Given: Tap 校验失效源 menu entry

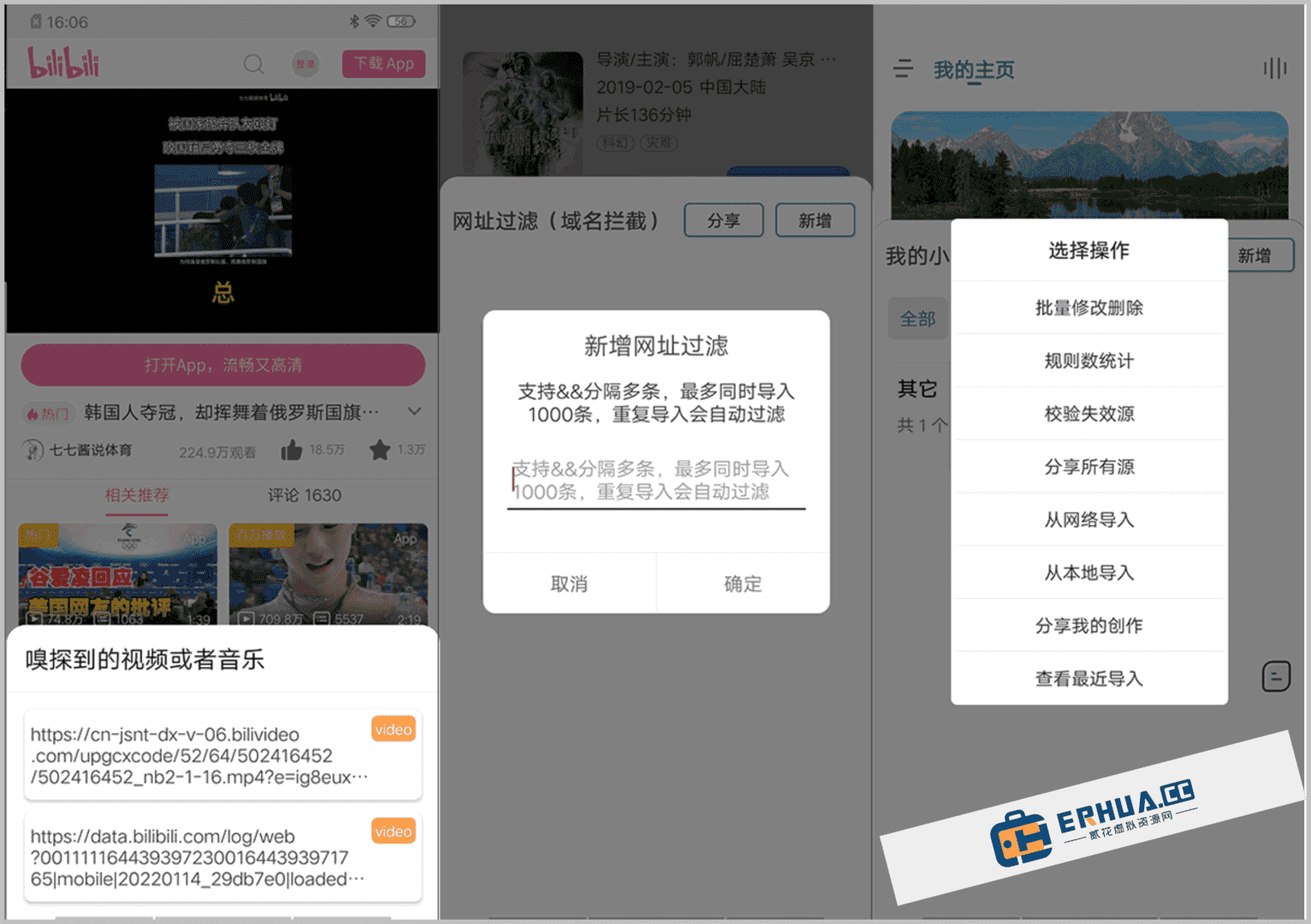Looking at the screenshot, I should (x=1089, y=413).
